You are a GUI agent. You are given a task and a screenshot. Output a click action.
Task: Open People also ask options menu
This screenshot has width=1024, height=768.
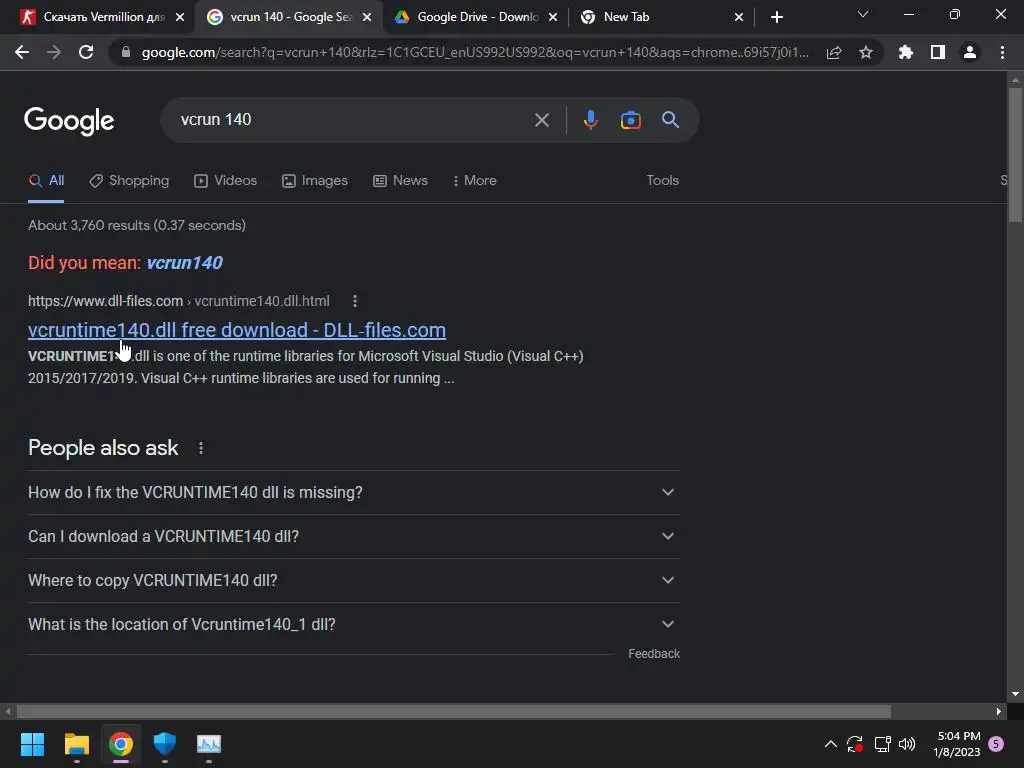(x=200, y=448)
